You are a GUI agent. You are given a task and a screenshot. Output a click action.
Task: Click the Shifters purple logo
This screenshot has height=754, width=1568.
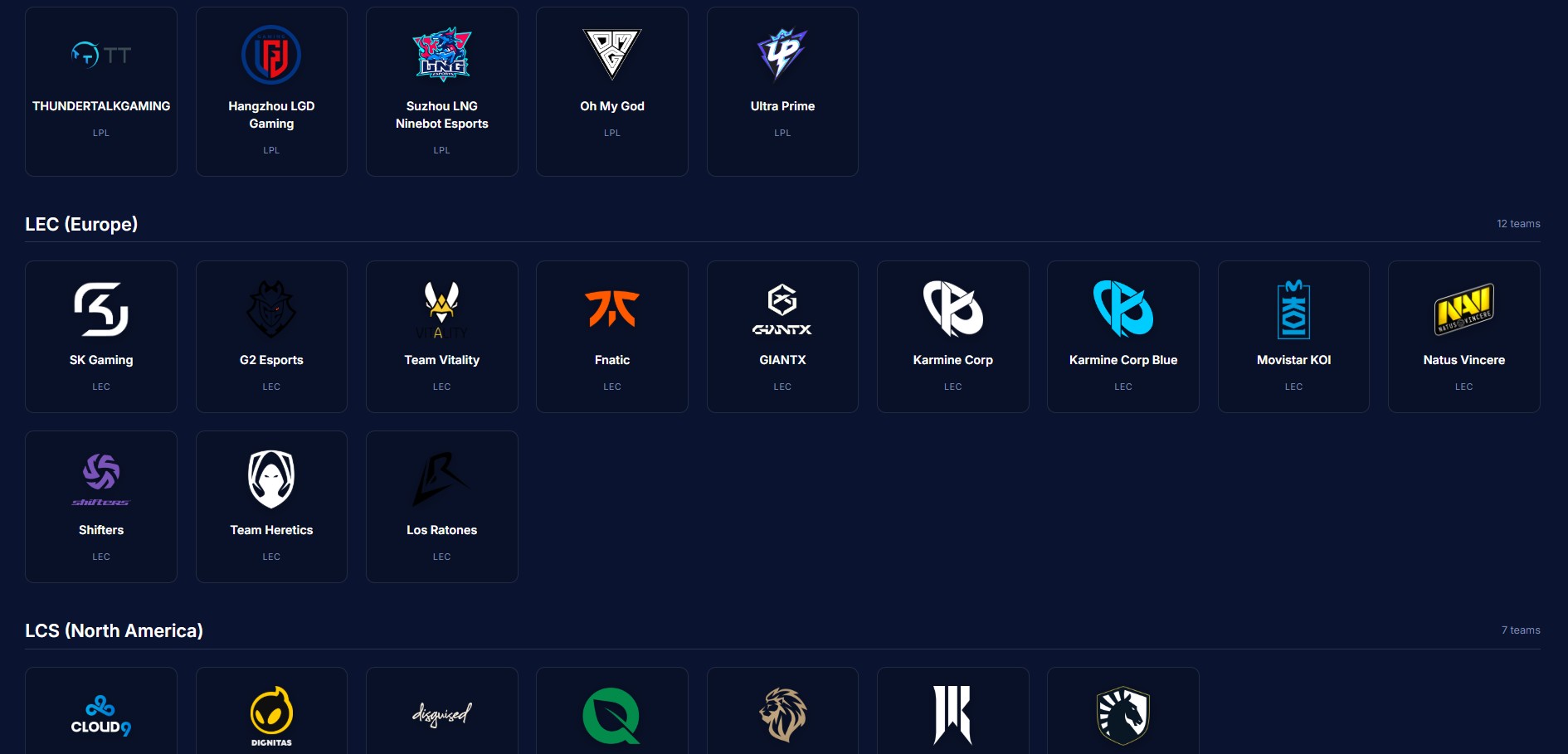(x=101, y=479)
